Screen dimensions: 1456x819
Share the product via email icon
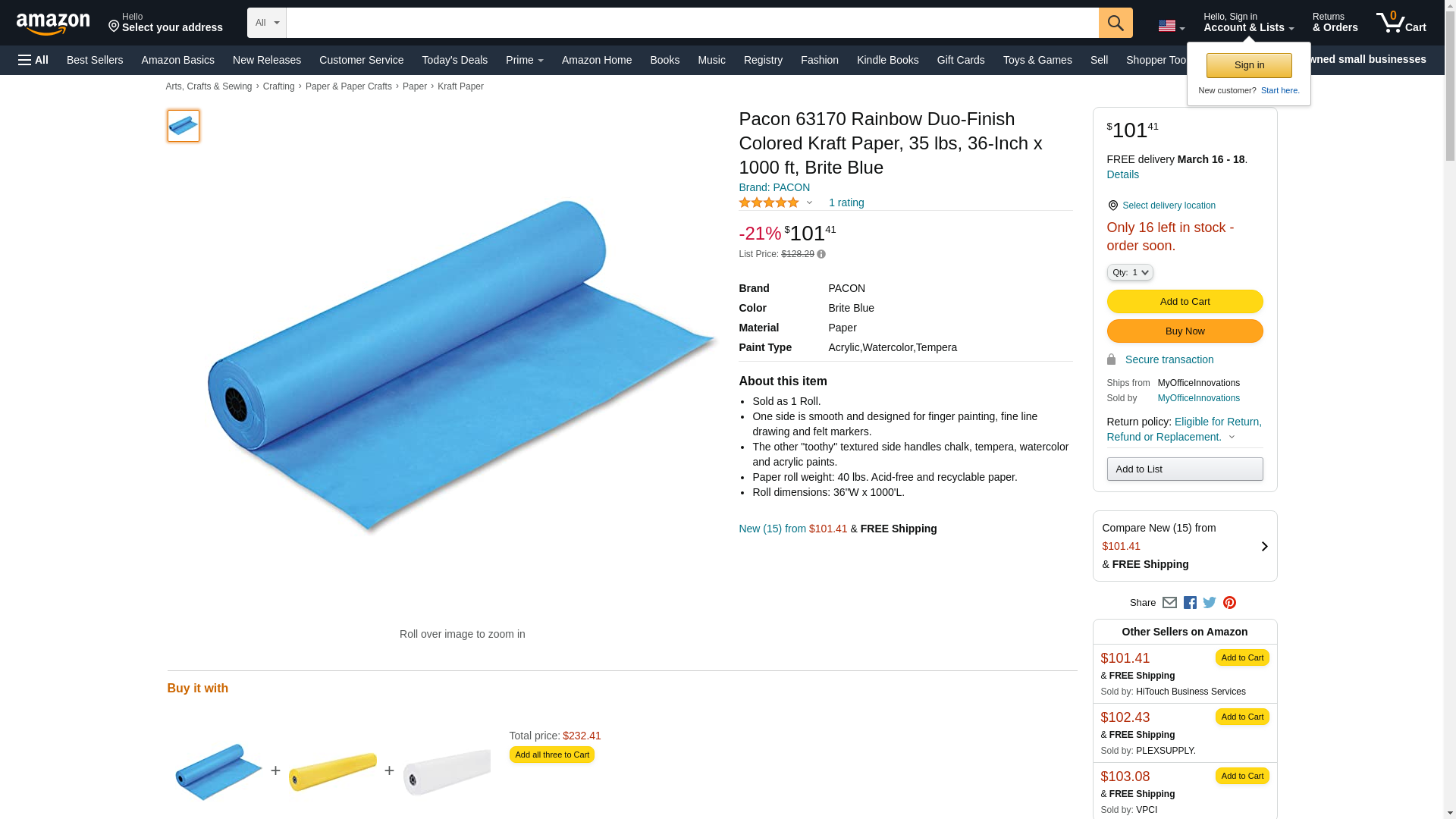pos(1169,603)
